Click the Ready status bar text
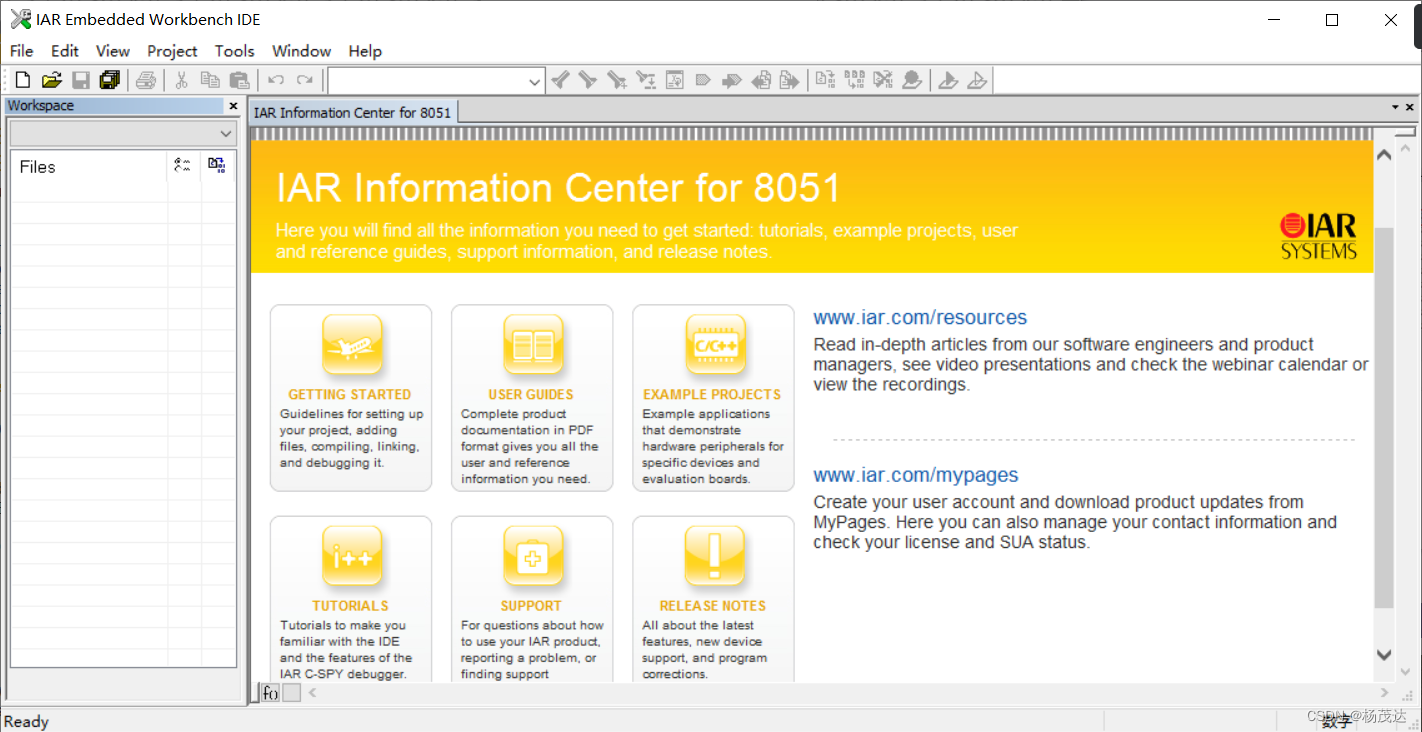This screenshot has width=1422, height=732. [x=27, y=722]
